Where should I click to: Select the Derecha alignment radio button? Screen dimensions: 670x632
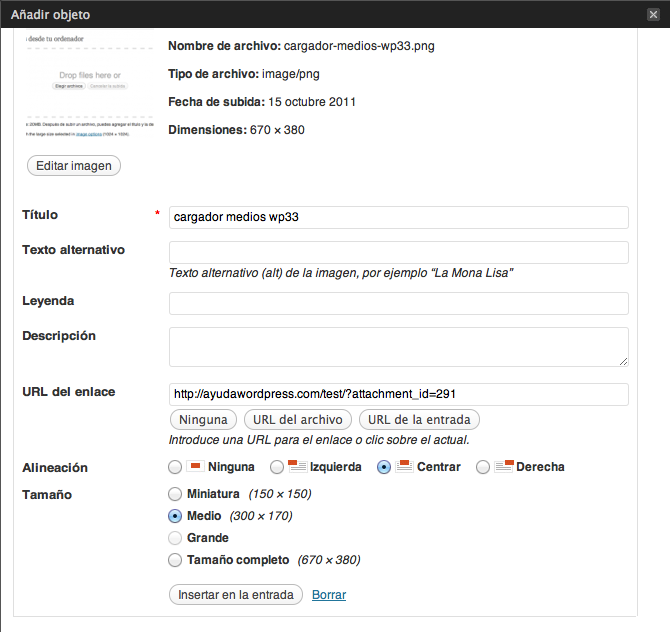click(484, 467)
